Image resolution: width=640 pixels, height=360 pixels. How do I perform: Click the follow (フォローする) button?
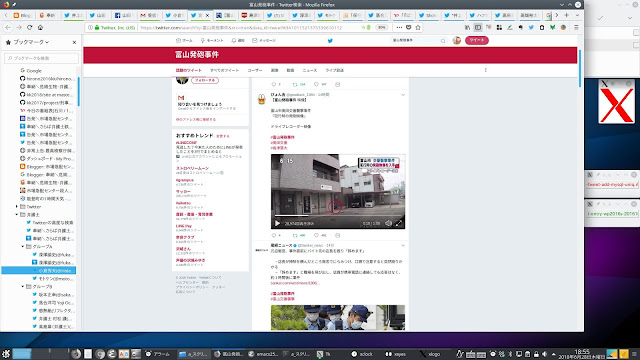point(205,80)
